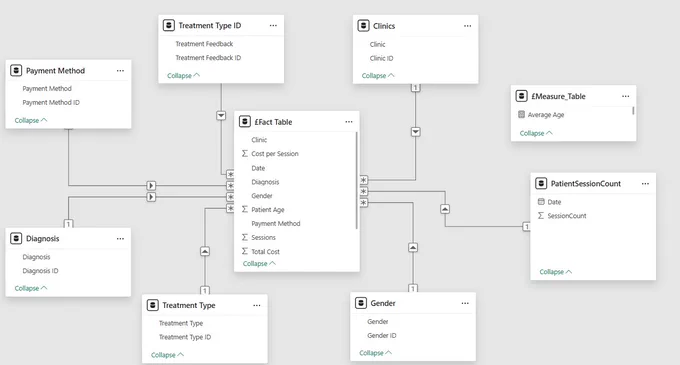Select the Clinics relationship filter direction arrow
The width and height of the screenshot is (680, 365).
pos(415,132)
